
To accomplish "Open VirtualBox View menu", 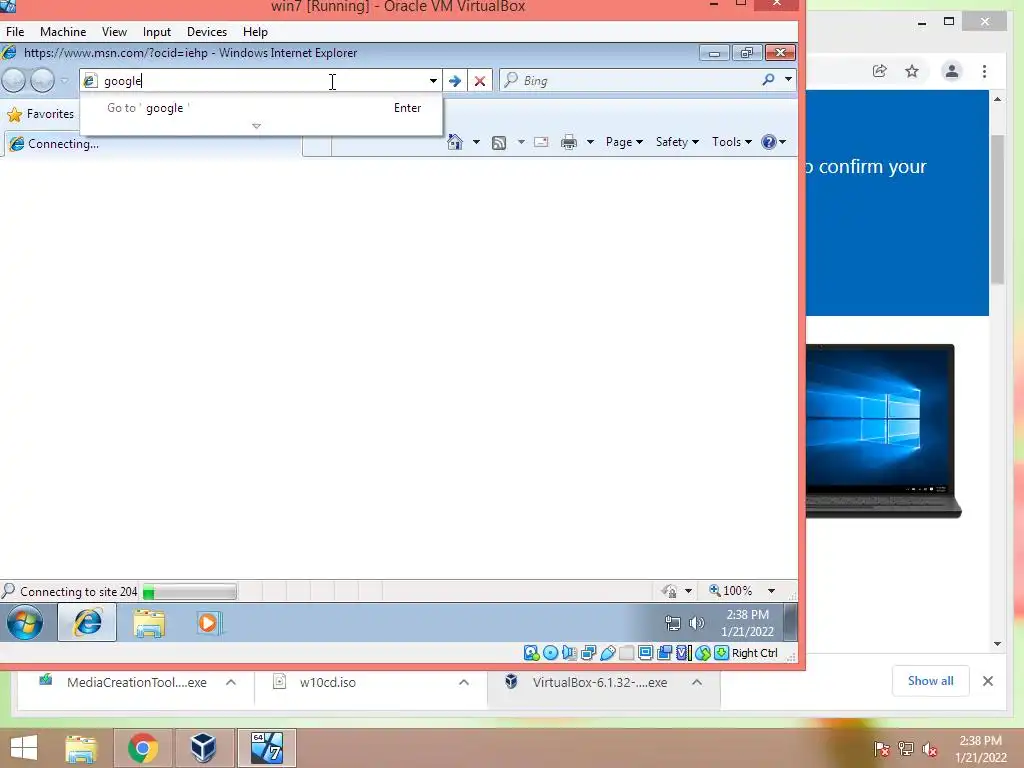I will pos(114,31).
